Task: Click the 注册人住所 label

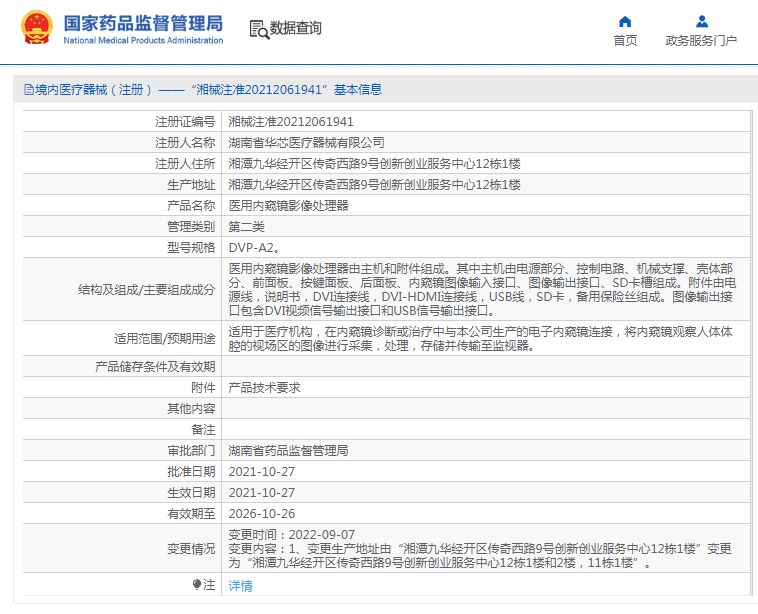Action: click(x=185, y=164)
